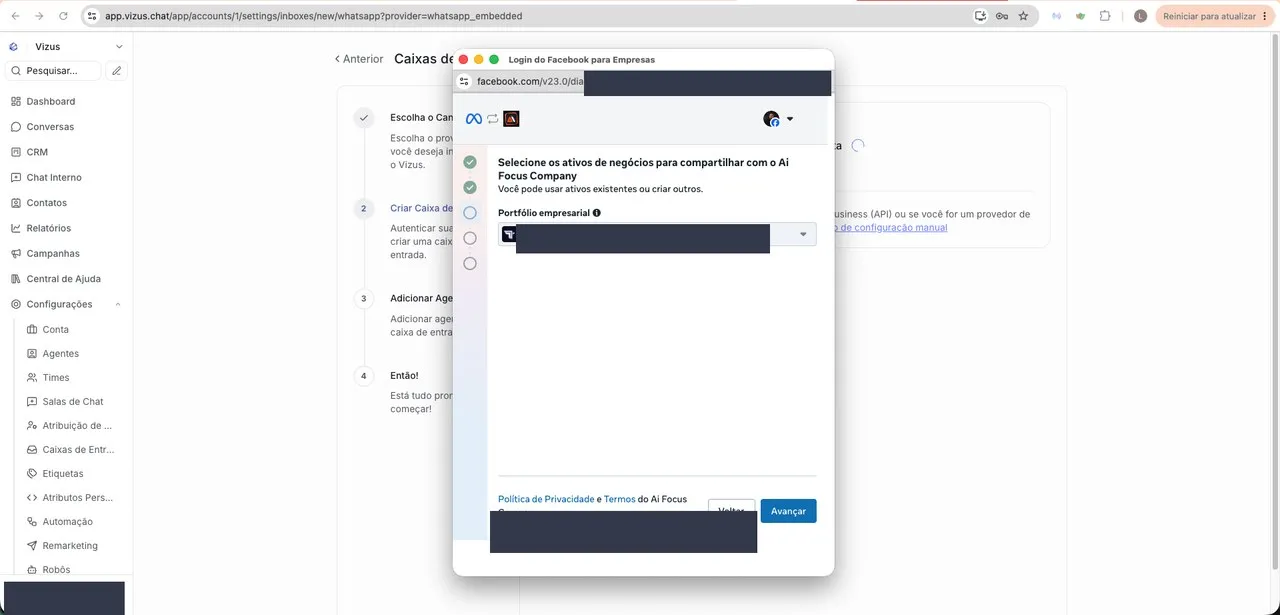
Task: Click the compose pencil icon beside search
Action: pyautogui.click(x=117, y=71)
